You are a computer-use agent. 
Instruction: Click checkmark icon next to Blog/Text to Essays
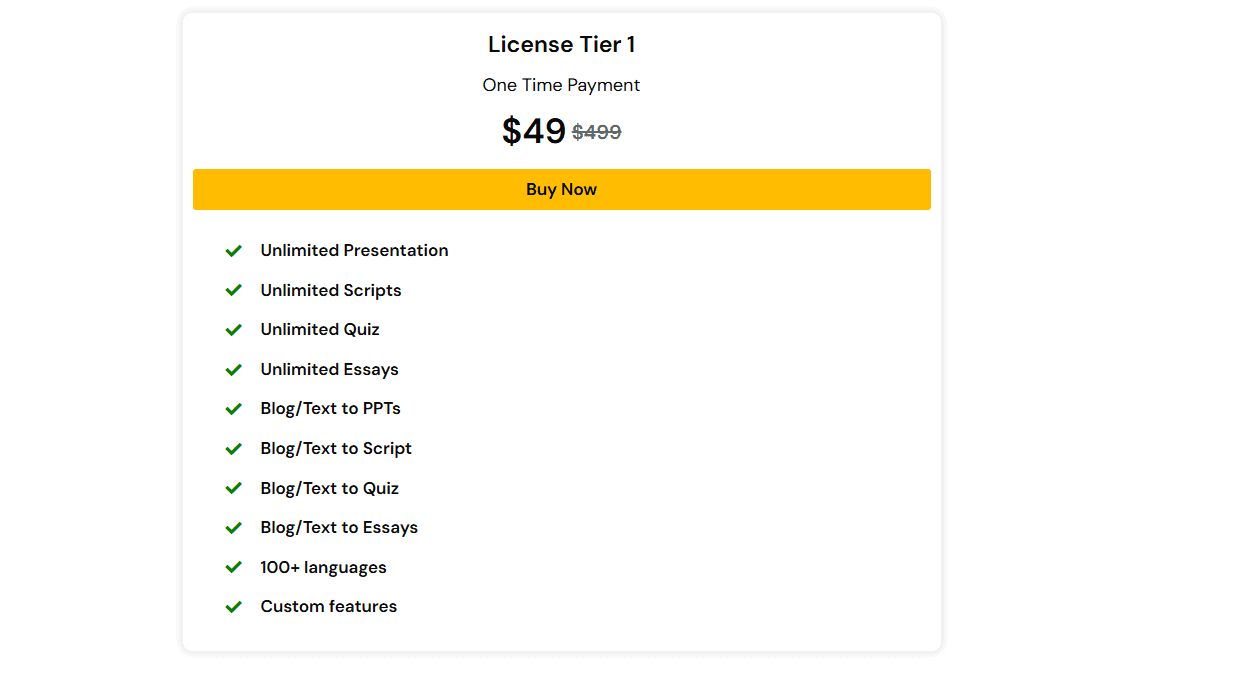pos(234,528)
